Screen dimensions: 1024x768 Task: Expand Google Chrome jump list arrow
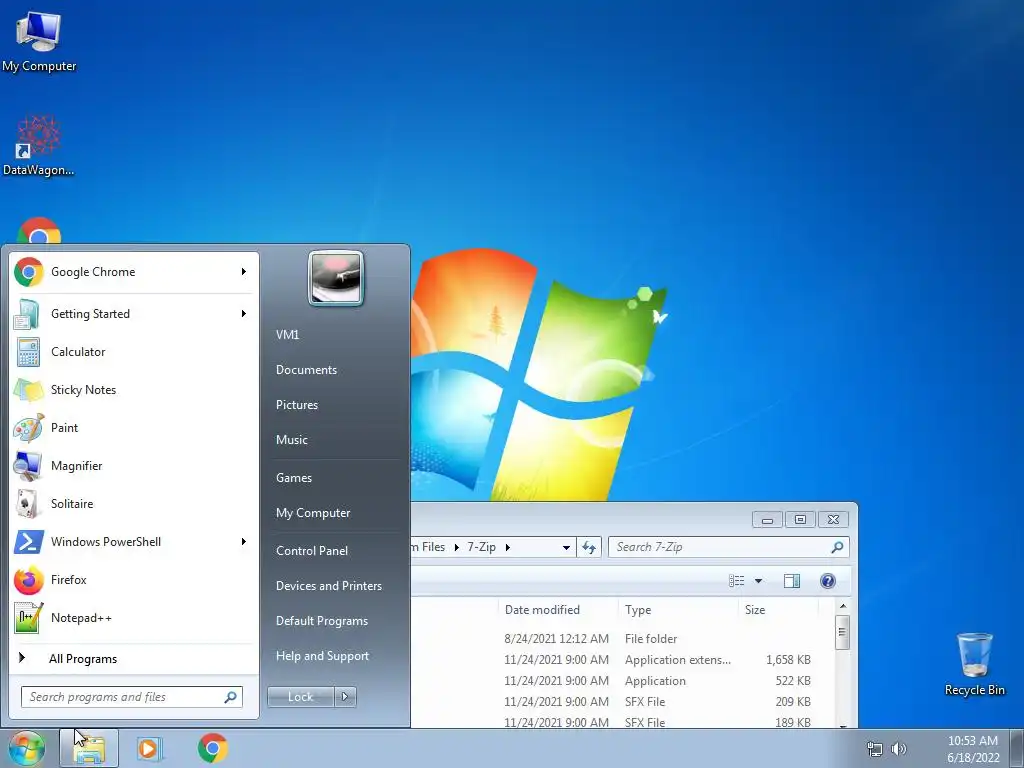pyautogui.click(x=244, y=272)
